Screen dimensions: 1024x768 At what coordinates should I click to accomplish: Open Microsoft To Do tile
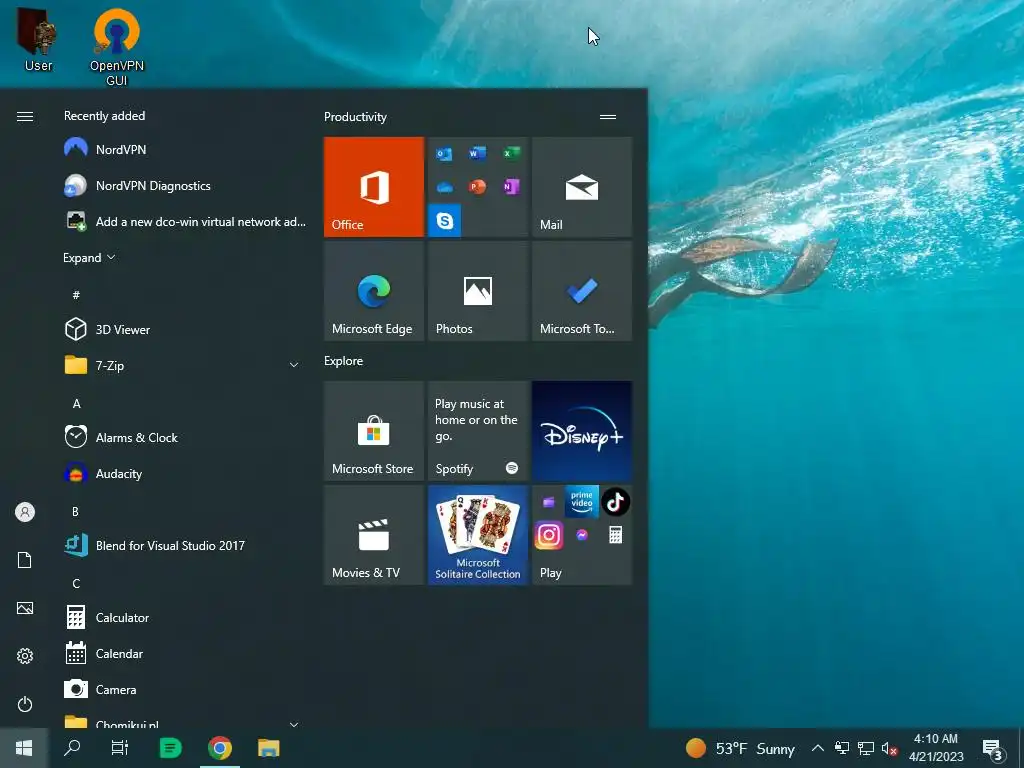(x=582, y=291)
